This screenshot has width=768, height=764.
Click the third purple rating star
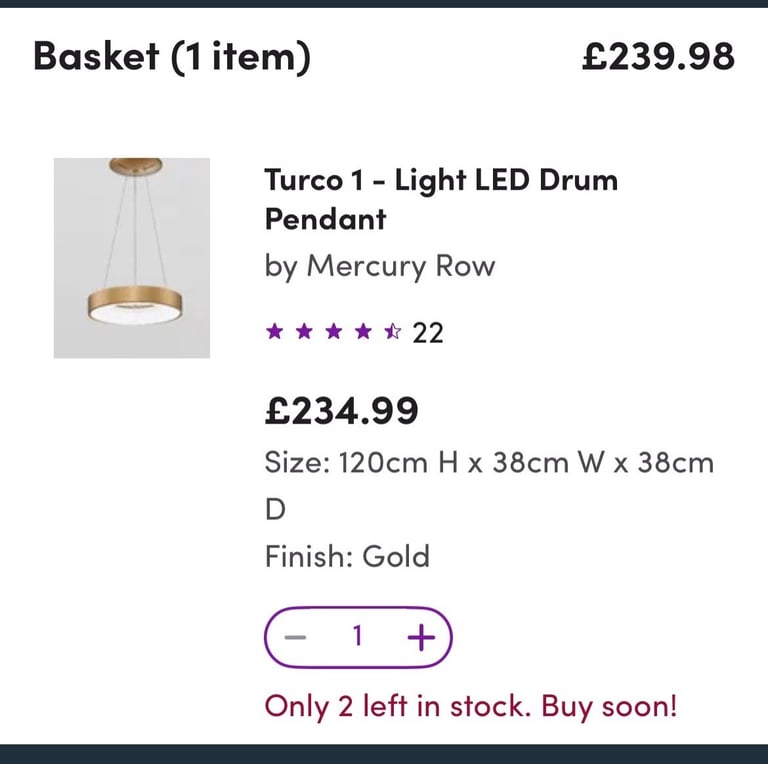point(334,332)
